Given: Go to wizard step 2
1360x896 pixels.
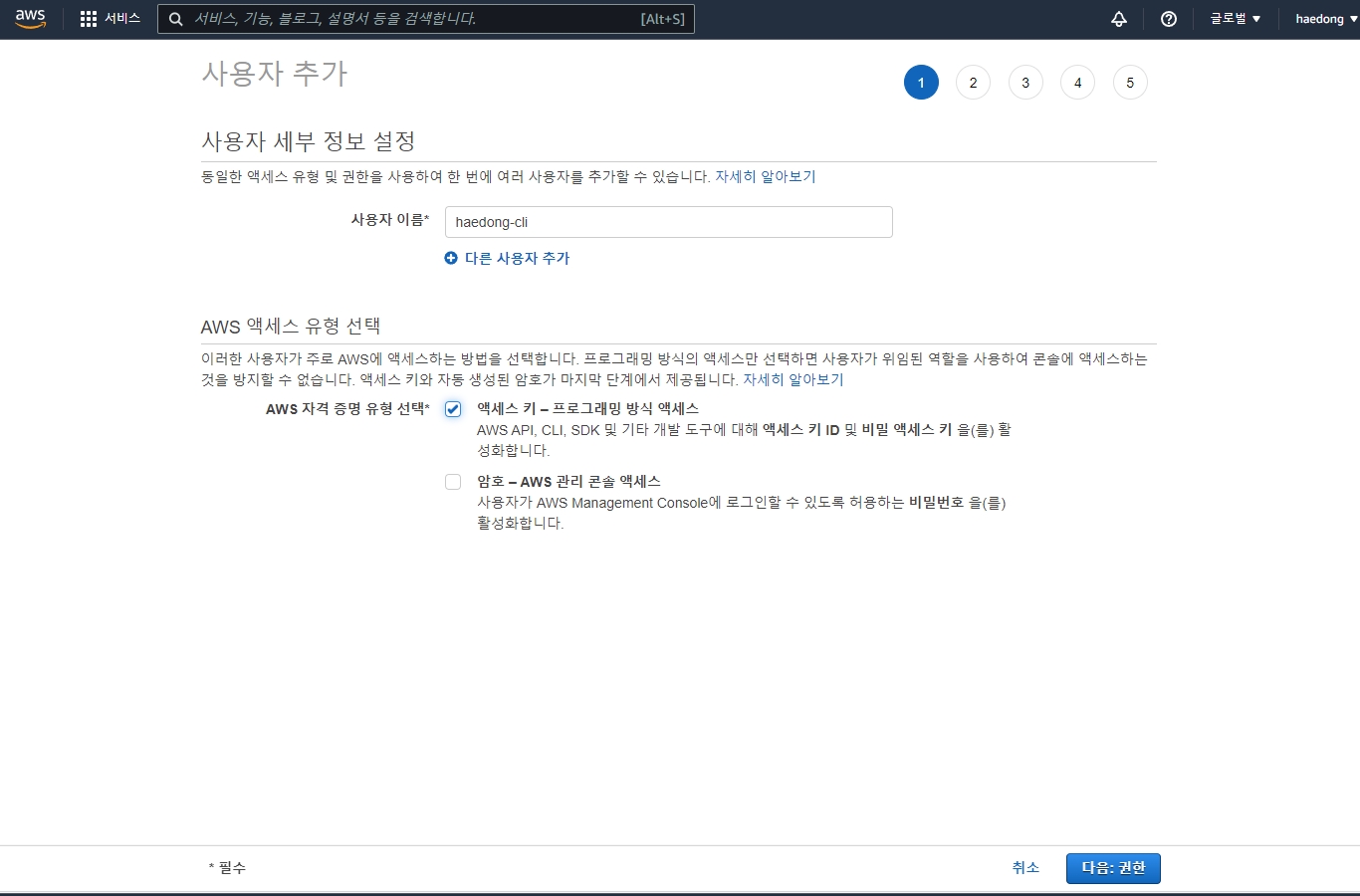Looking at the screenshot, I should [973, 83].
